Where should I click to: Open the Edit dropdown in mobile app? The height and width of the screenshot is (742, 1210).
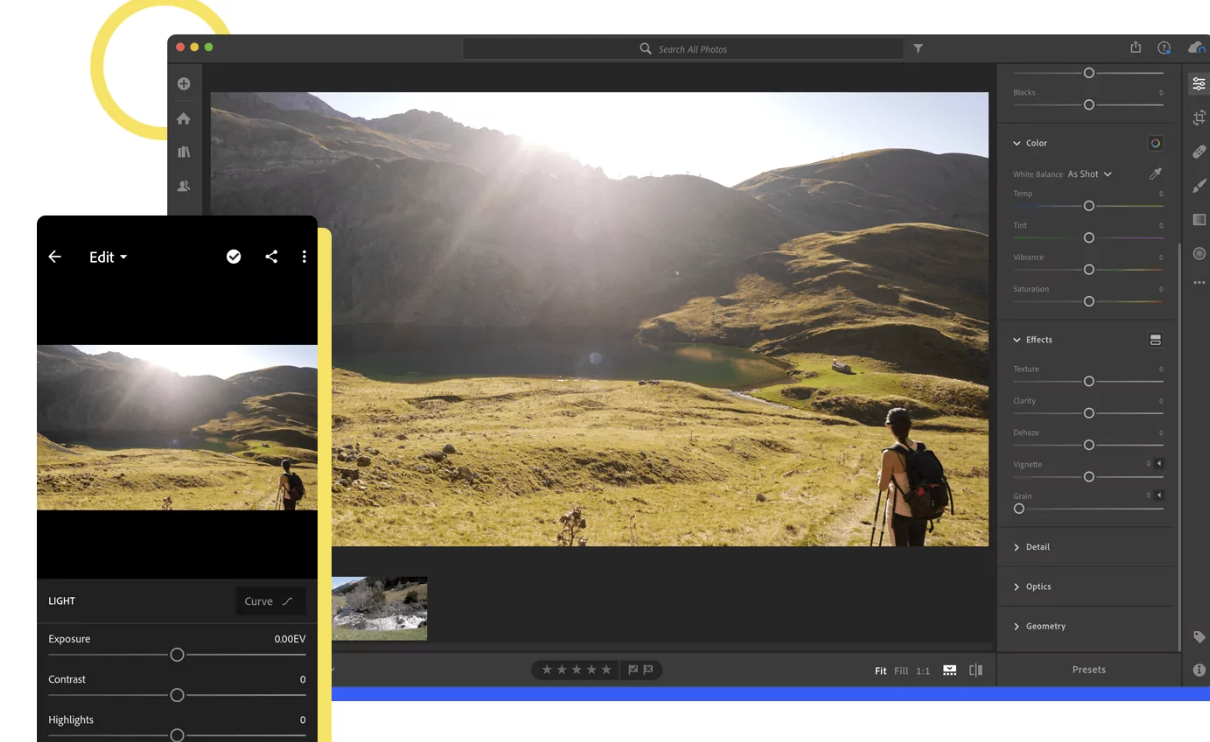108,257
